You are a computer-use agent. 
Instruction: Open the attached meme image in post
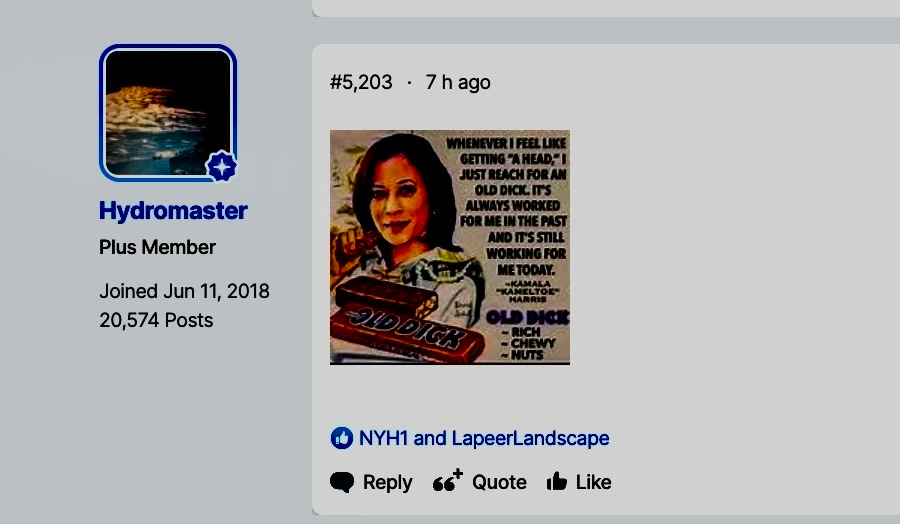click(450, 247)
